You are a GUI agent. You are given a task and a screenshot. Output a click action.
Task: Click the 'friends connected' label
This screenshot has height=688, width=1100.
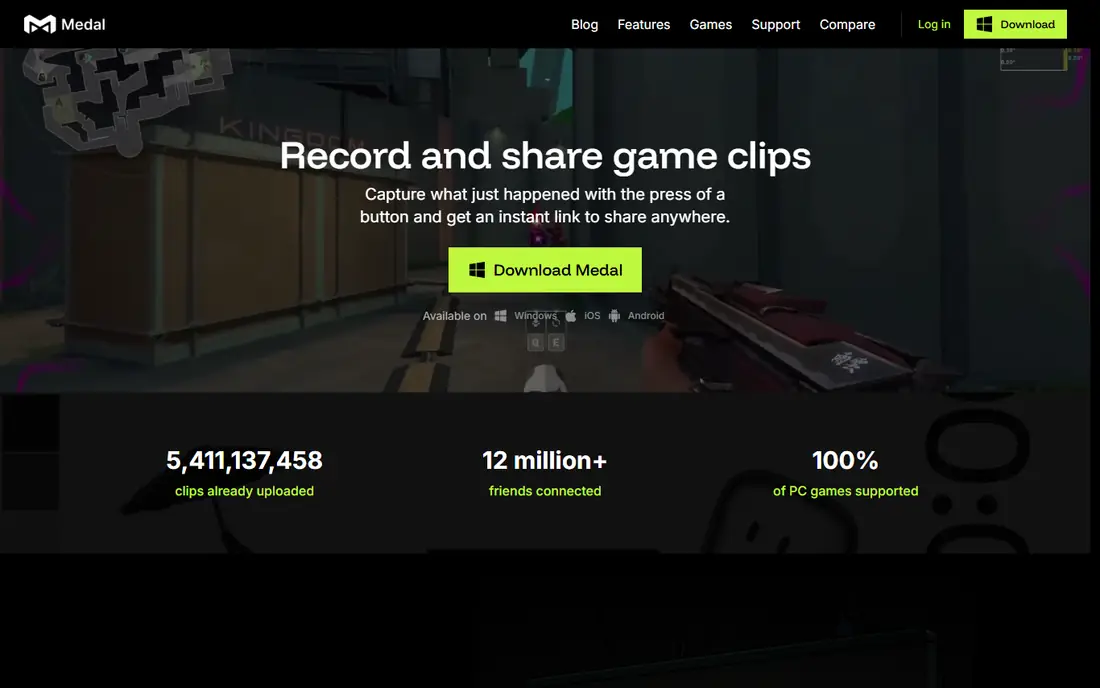point(545,491)
